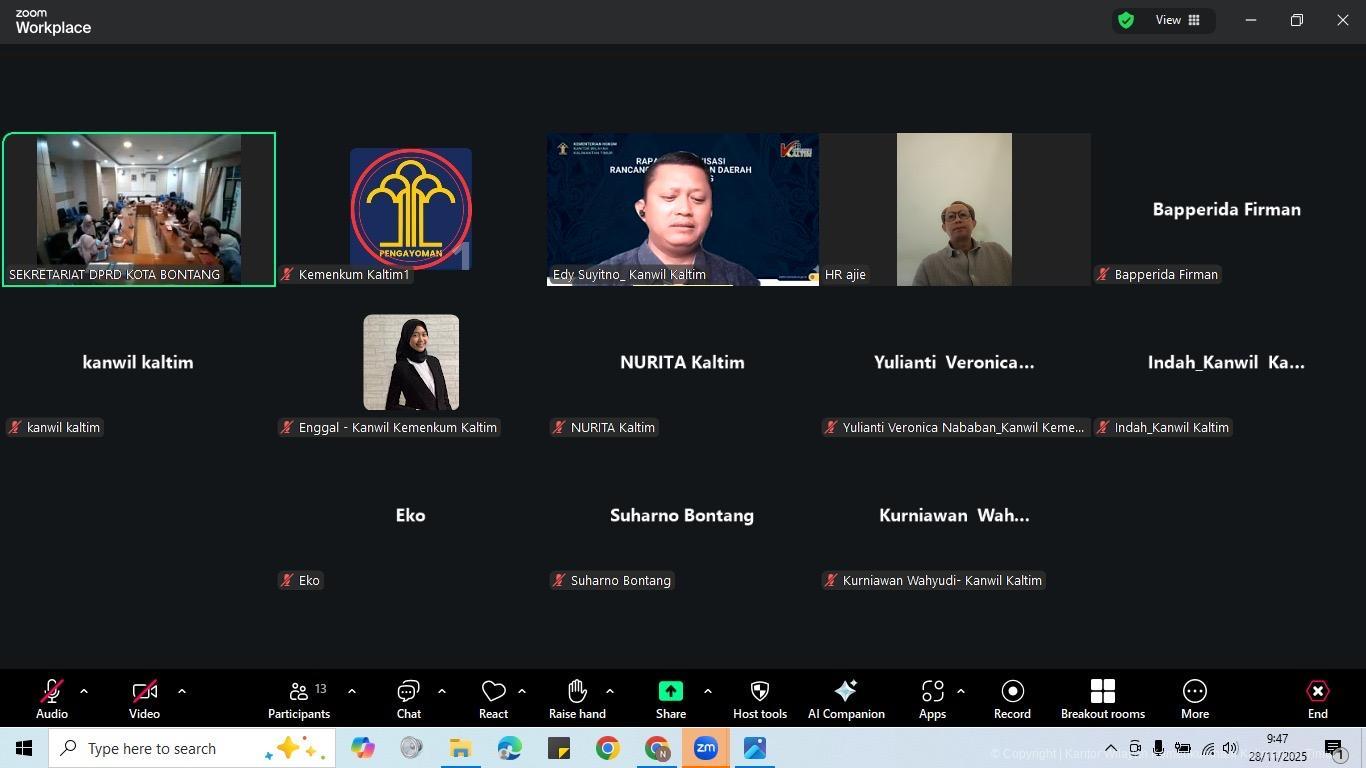
Task: Expand video options arrow next to Video
Action: pos(182,691)
